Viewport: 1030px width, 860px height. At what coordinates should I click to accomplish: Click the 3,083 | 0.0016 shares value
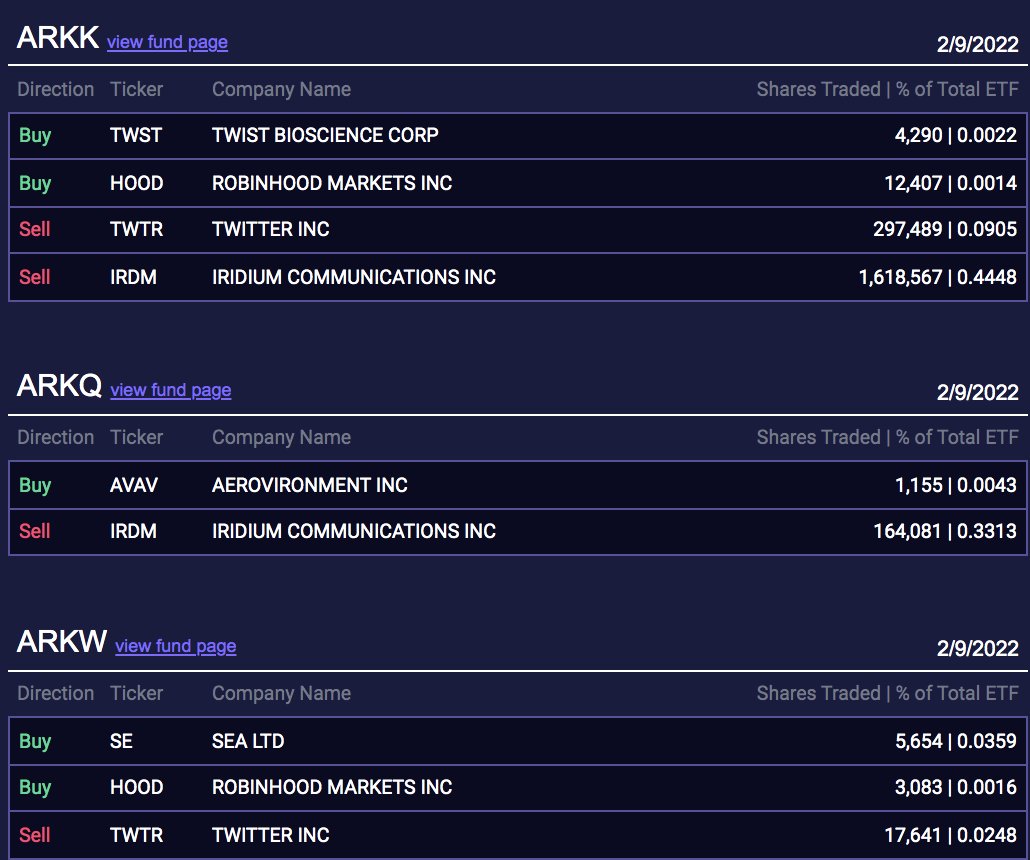[956, 788]
